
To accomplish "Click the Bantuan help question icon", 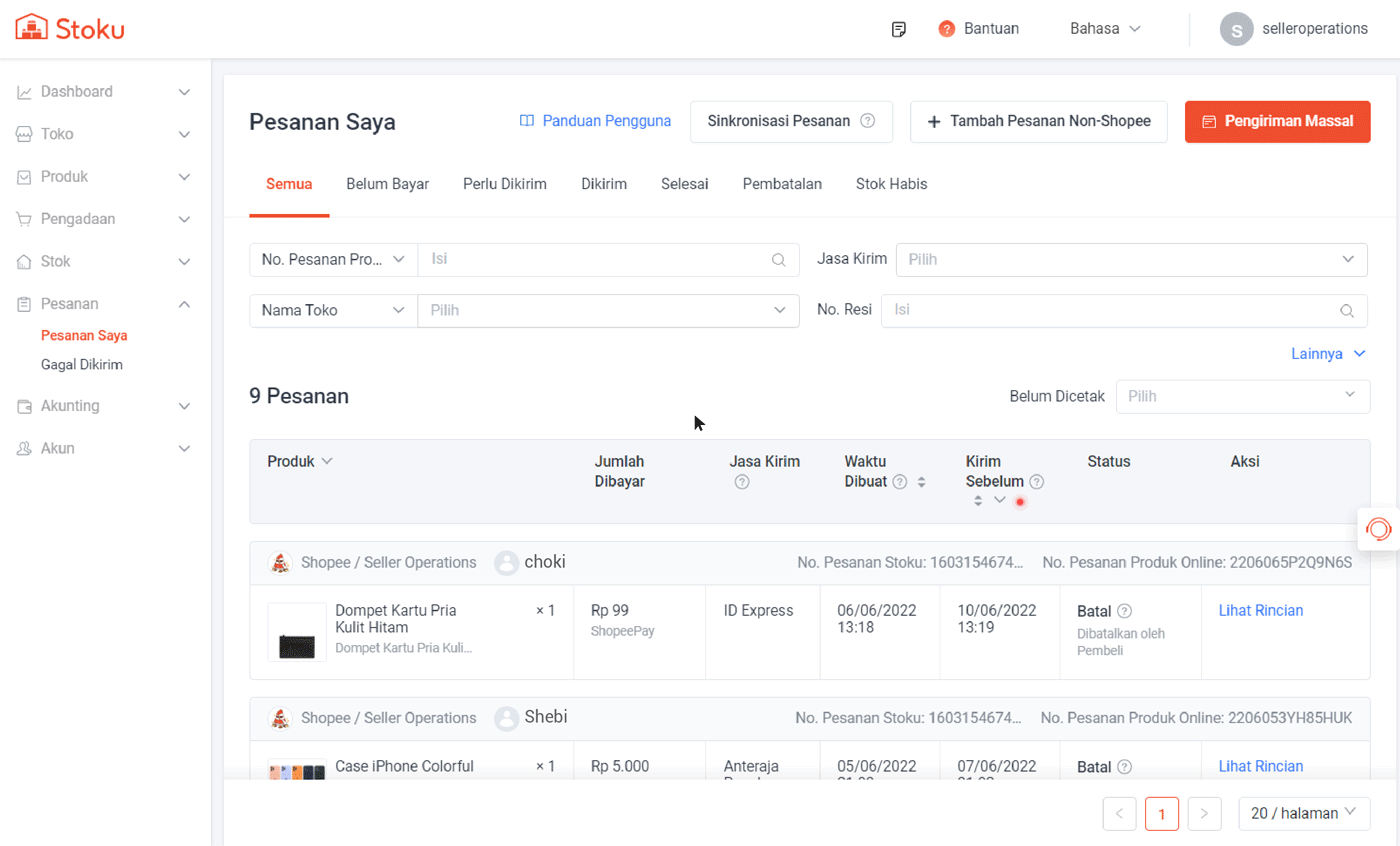I will pyautogui.click(x=946, y=29).
